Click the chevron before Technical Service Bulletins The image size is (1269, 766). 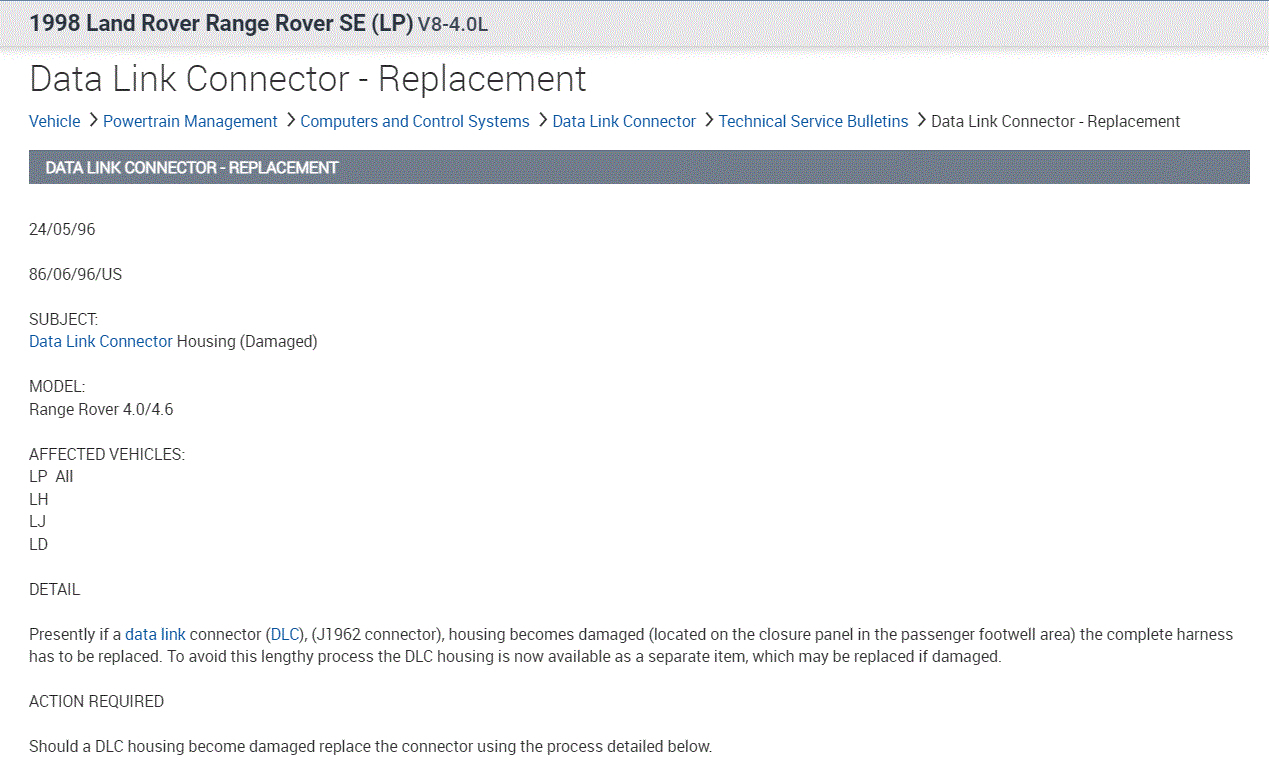pyautogui.click(x=708, y=120)
